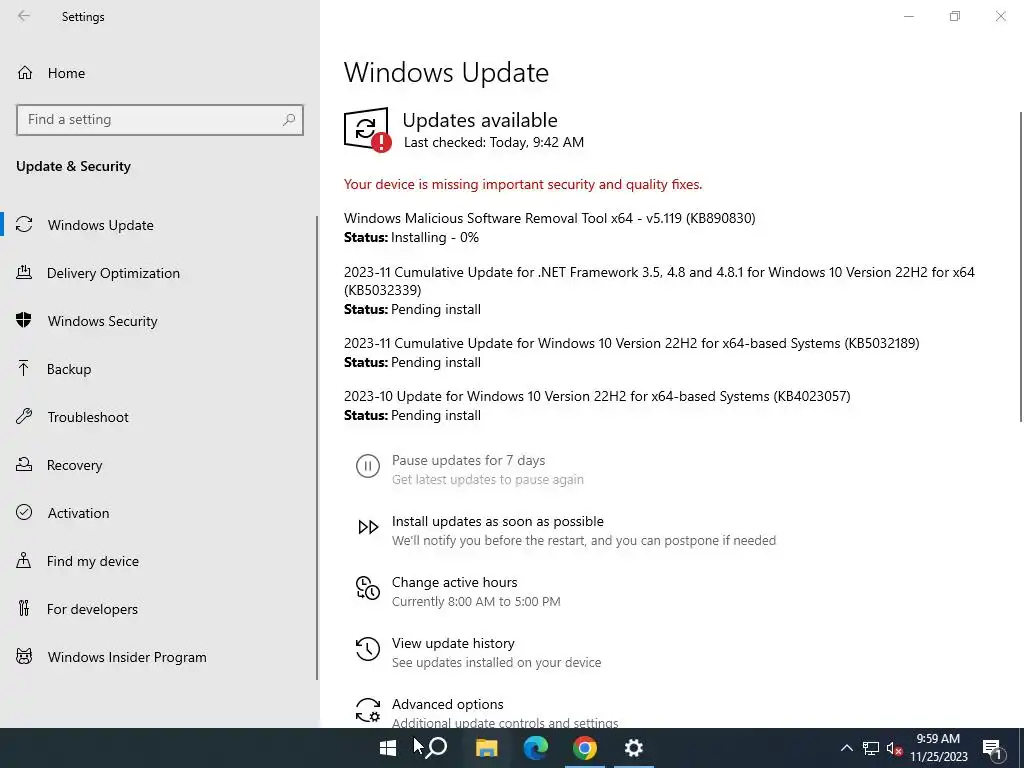
Task: Click Pause updates for 7 days
Action: tap(468, 460)
